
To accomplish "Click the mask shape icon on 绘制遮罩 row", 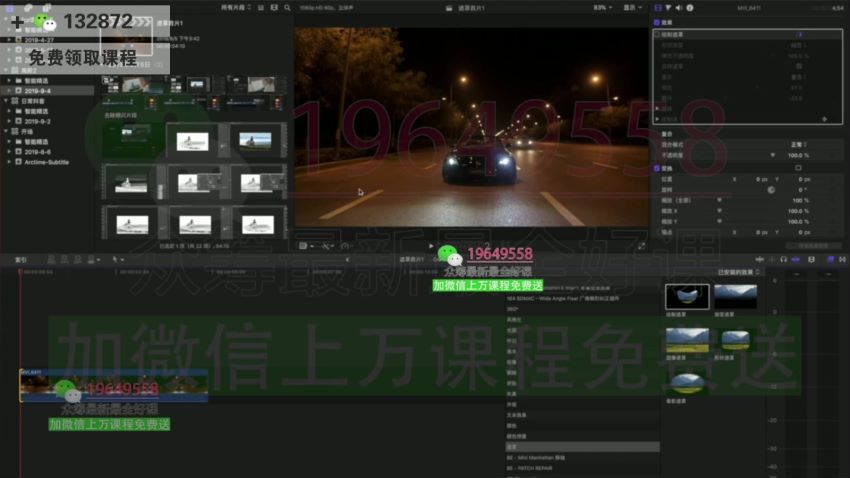I will tap(799, 34).
